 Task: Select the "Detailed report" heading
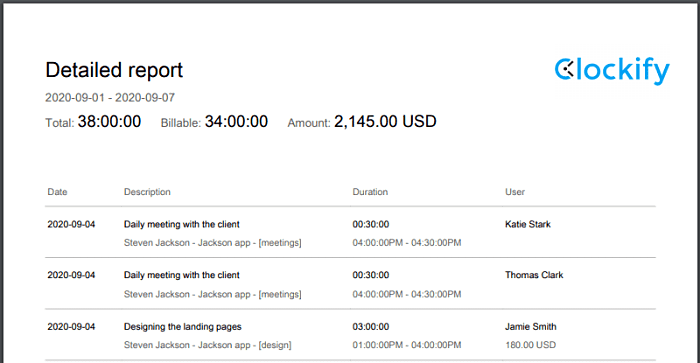click(x=114, y=70)
